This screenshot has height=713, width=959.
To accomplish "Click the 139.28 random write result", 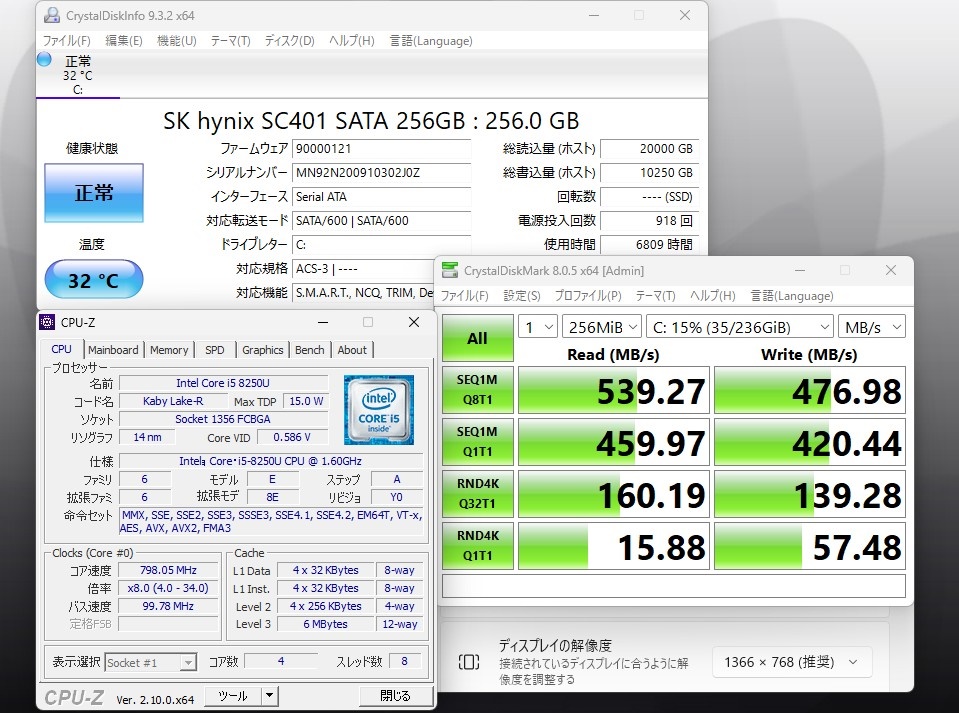I will [810, 494].
